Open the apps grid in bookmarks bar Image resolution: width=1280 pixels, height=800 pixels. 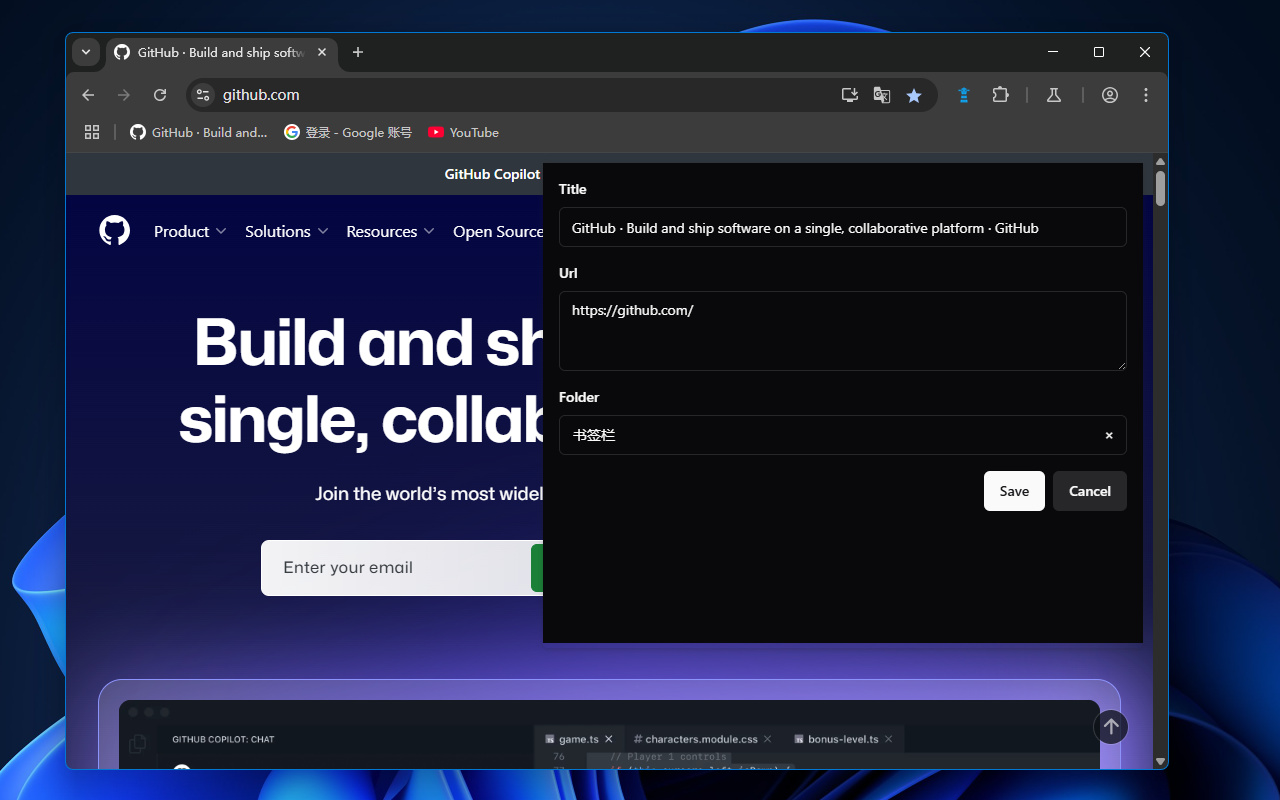[92, 132]
